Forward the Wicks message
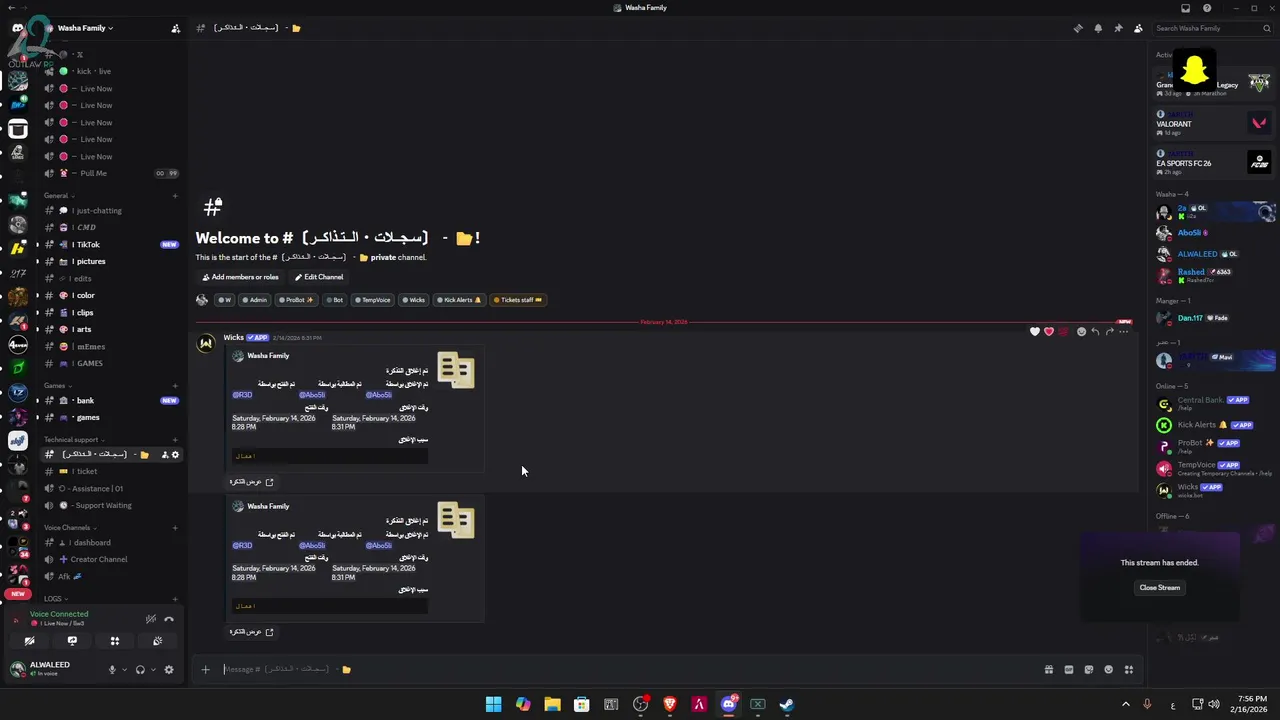1280x720 pixels. [x=1109, y=331]
